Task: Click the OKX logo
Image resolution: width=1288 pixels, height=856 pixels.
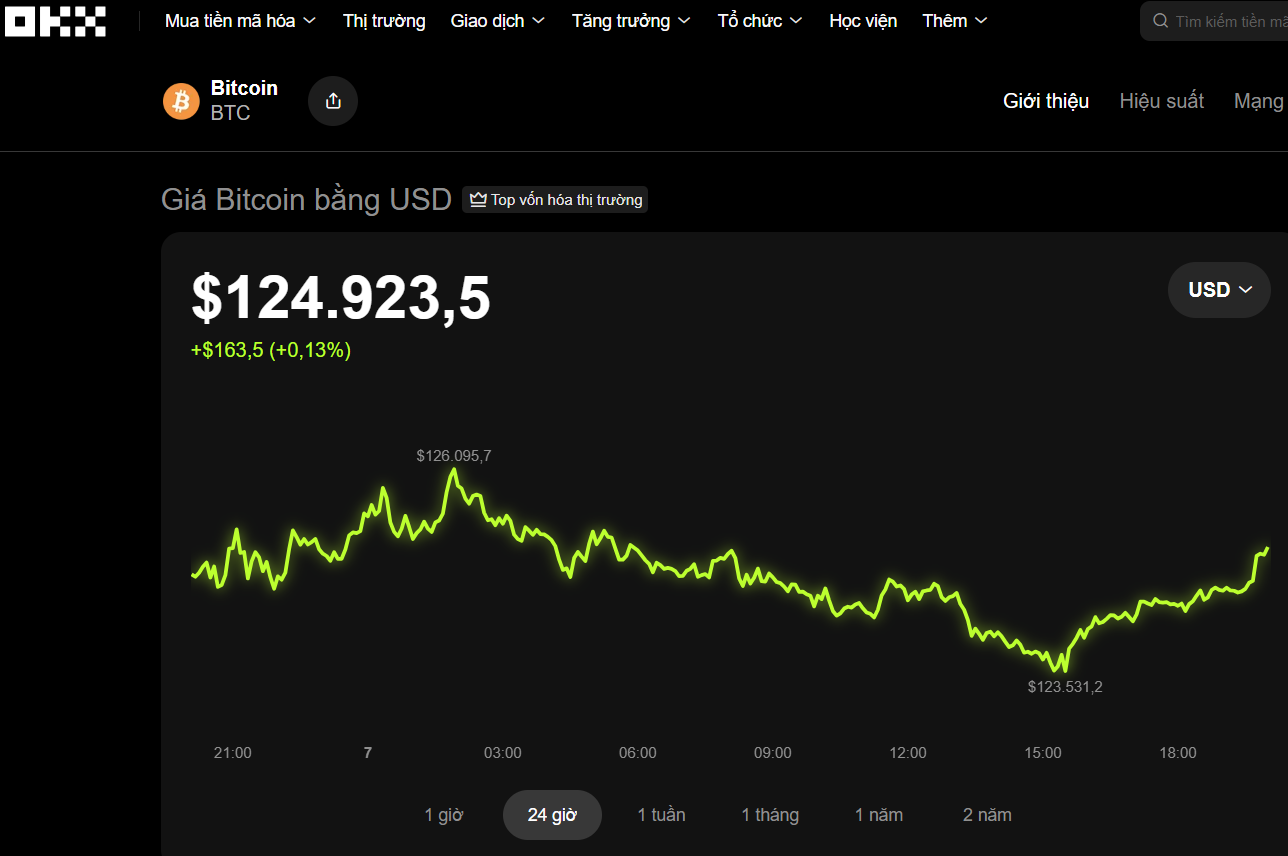Action: point(56,21)
